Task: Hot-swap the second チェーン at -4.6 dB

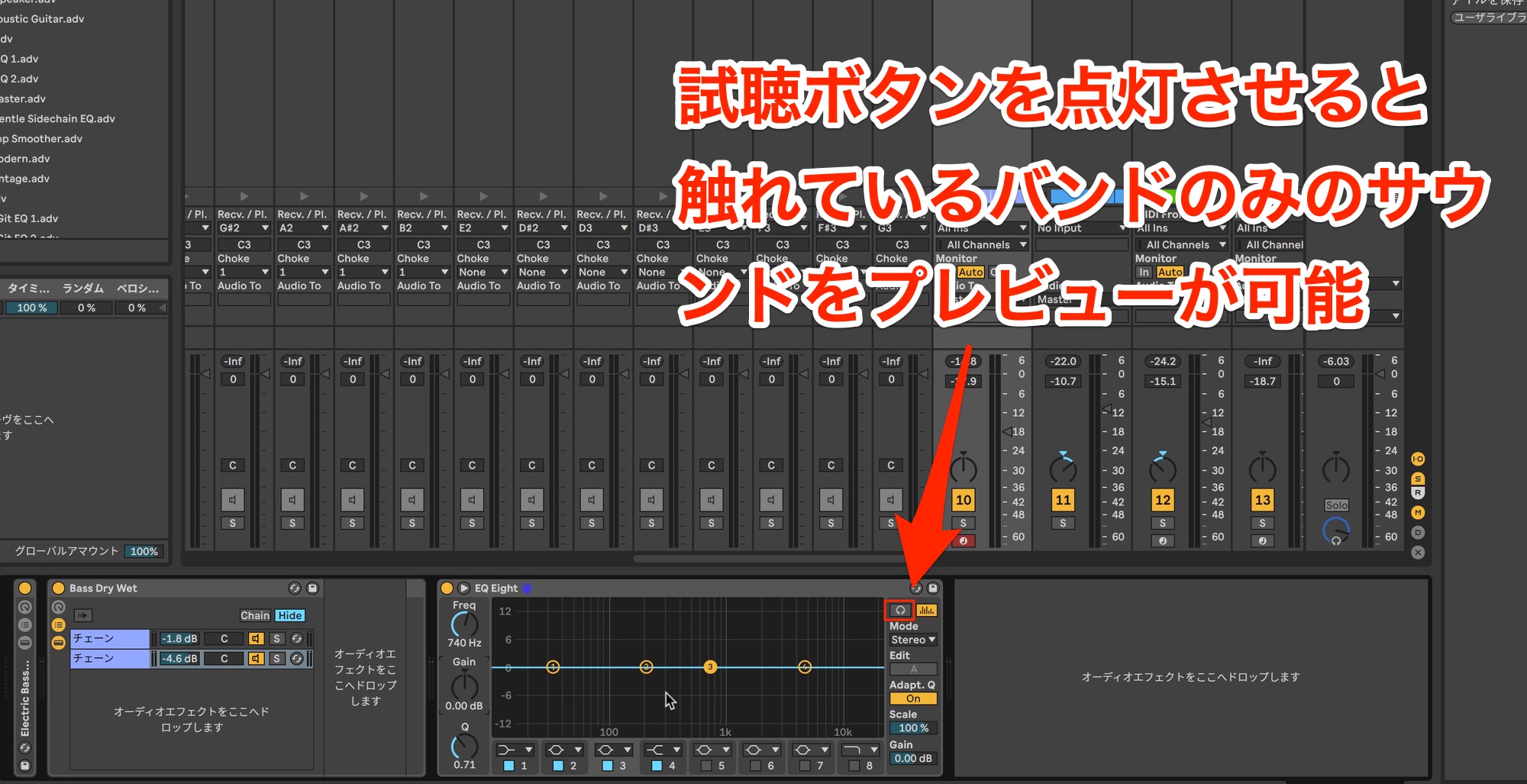Action: pos(297,659)
